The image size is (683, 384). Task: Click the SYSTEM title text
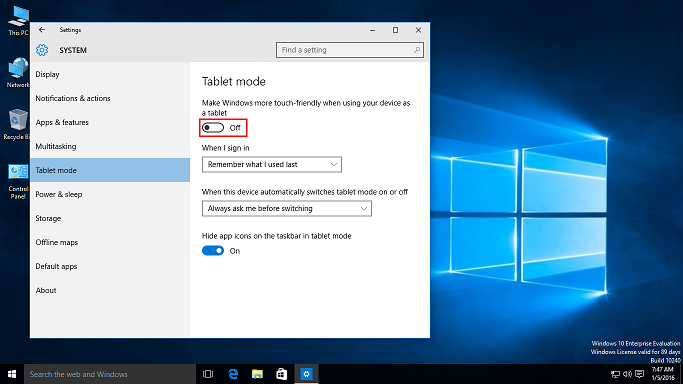tap(73, 51)
